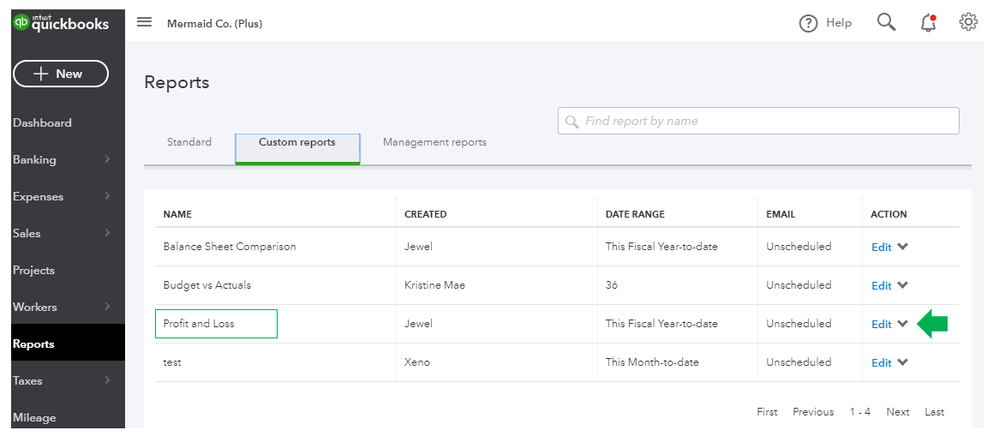Go to Dashboard in the sidebar
Viewport: 999px width, 436px height.
(42, 123)
